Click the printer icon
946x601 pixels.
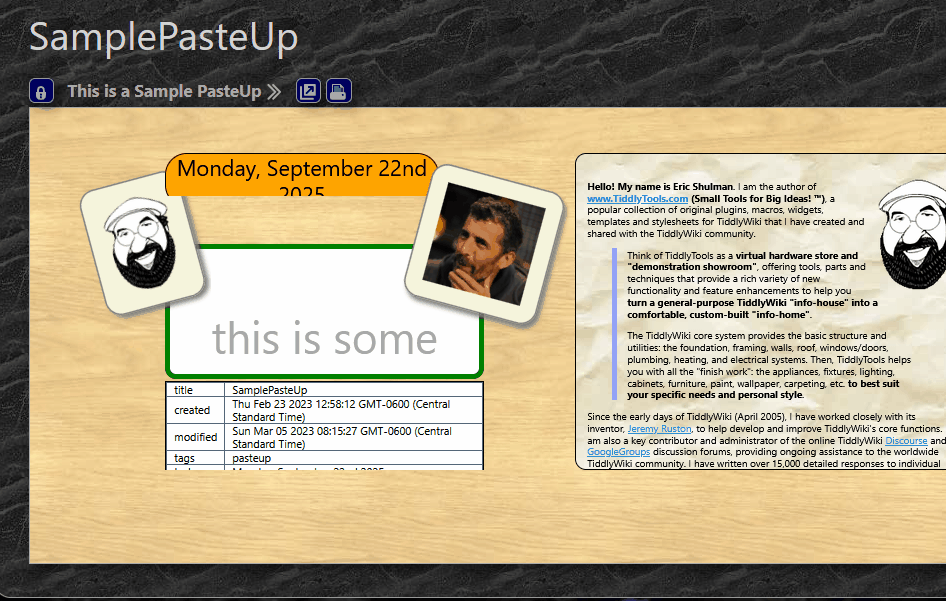pyautogui.click(x=339, y=92)
